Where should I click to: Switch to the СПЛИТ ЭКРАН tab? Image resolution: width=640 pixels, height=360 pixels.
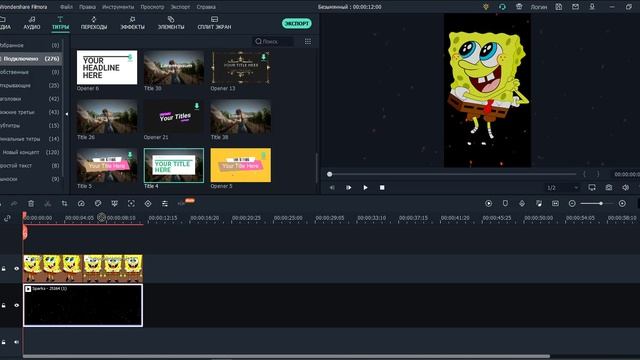point(214,23)
